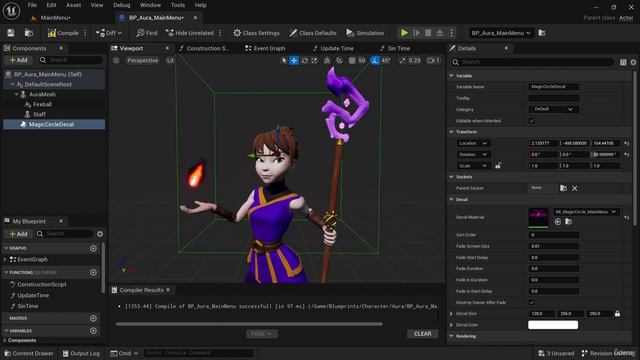Click the Find button
The image size is (640, 360).
(x=147, y=33)
